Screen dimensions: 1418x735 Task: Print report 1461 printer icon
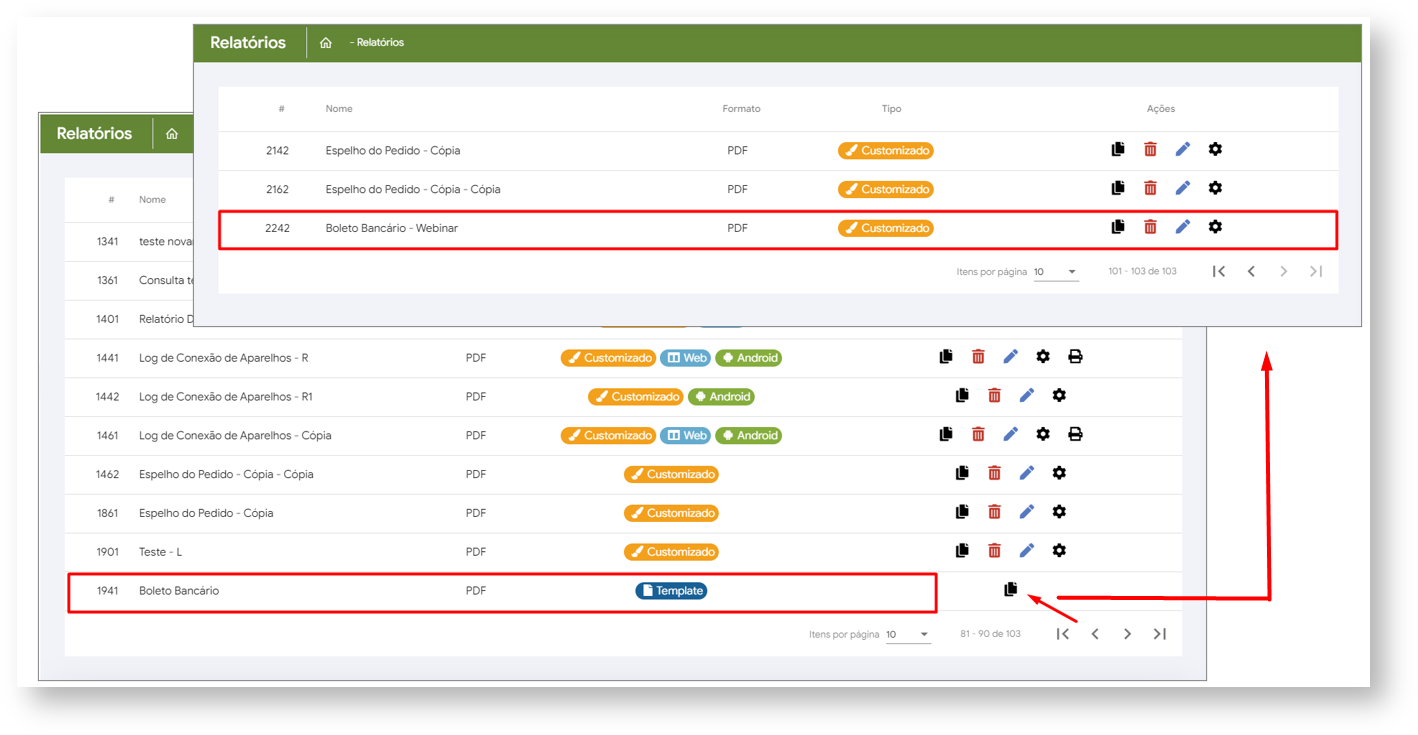(x=1075, y=435)
